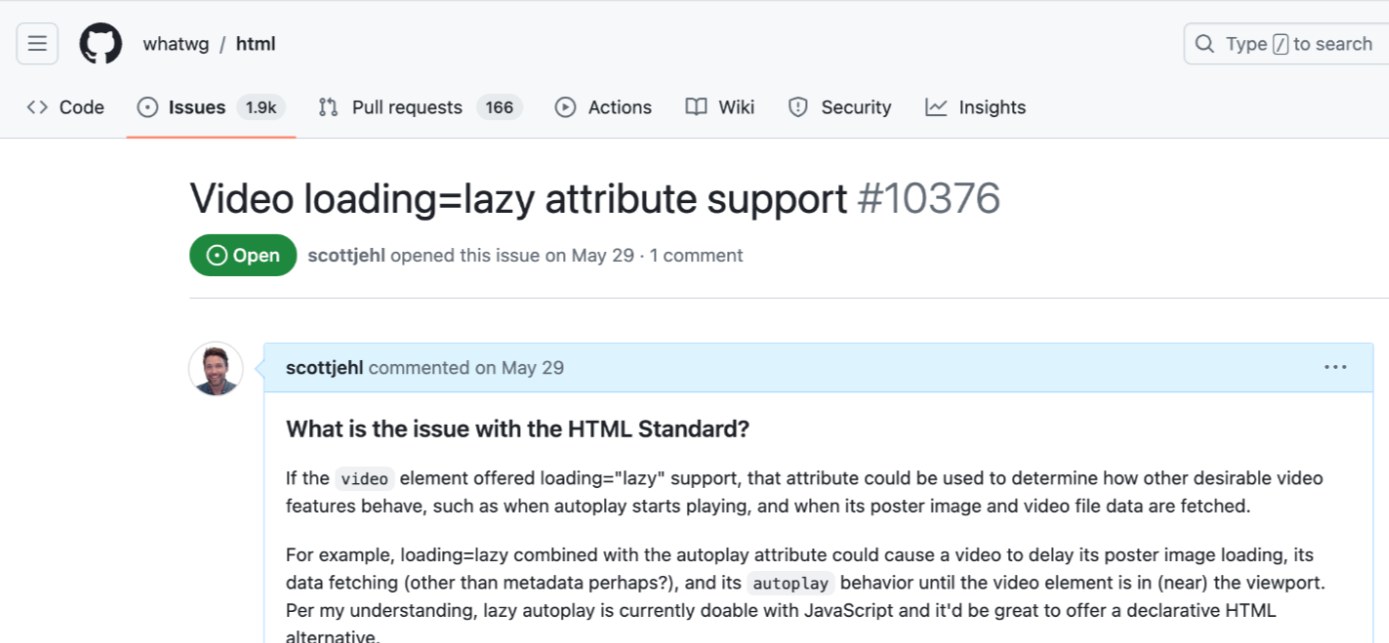Select the Issues tab

211,107
